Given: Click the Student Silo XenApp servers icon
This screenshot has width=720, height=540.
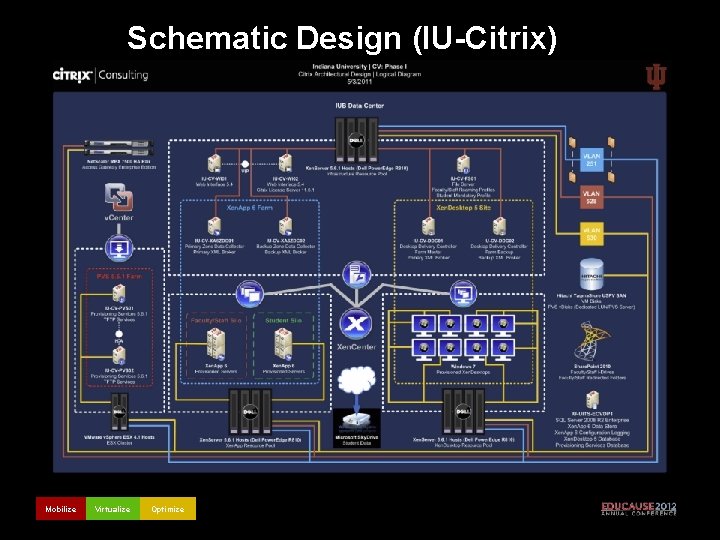Looking at the screenshot, I should tap(283, 344).
